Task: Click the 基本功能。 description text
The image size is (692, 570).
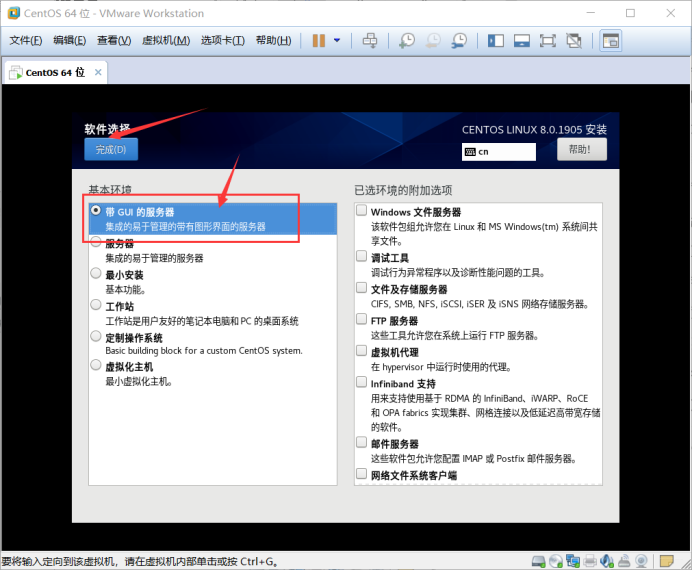Action: [x=125, y=290]
